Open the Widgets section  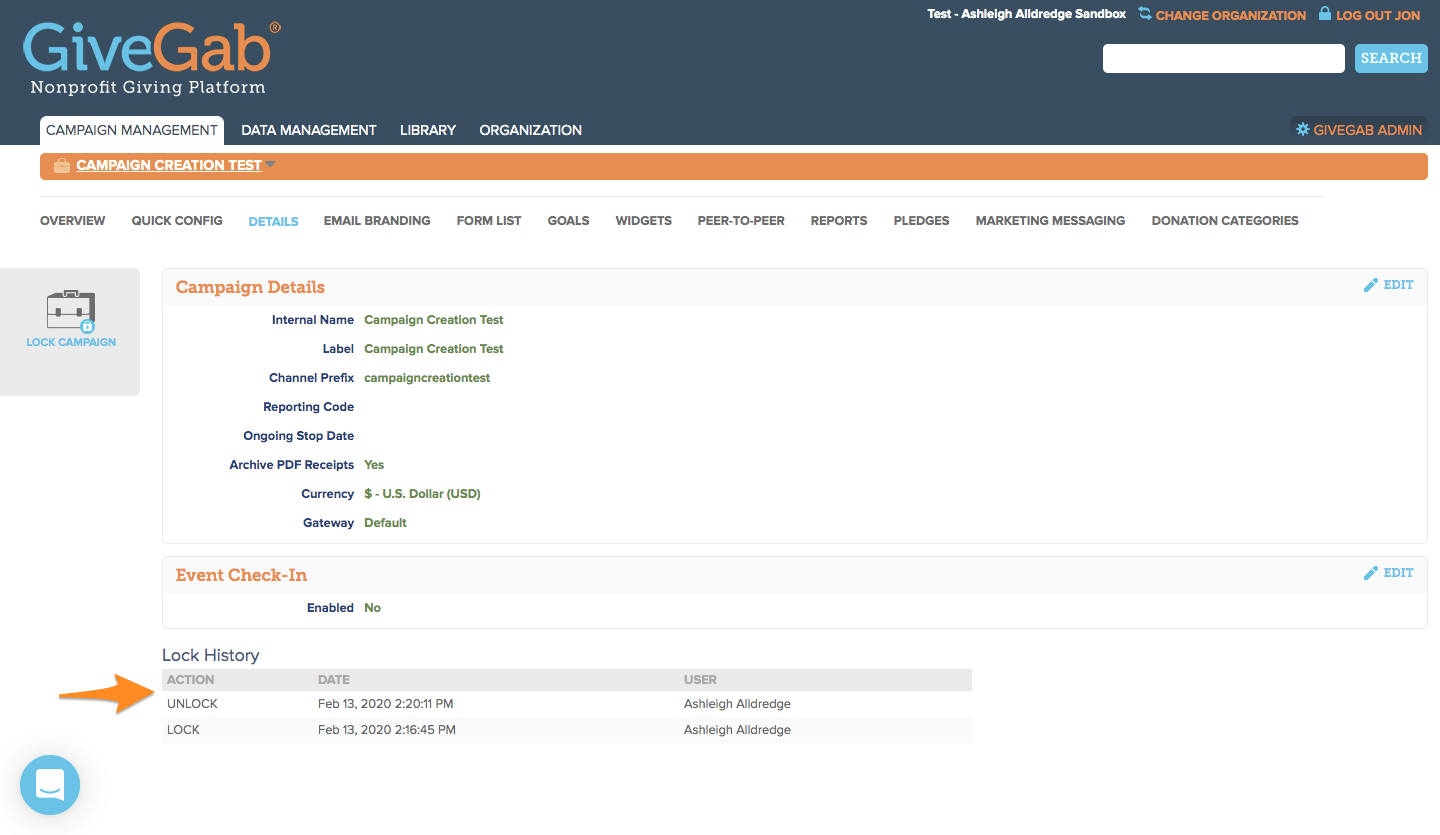point(643,221)
